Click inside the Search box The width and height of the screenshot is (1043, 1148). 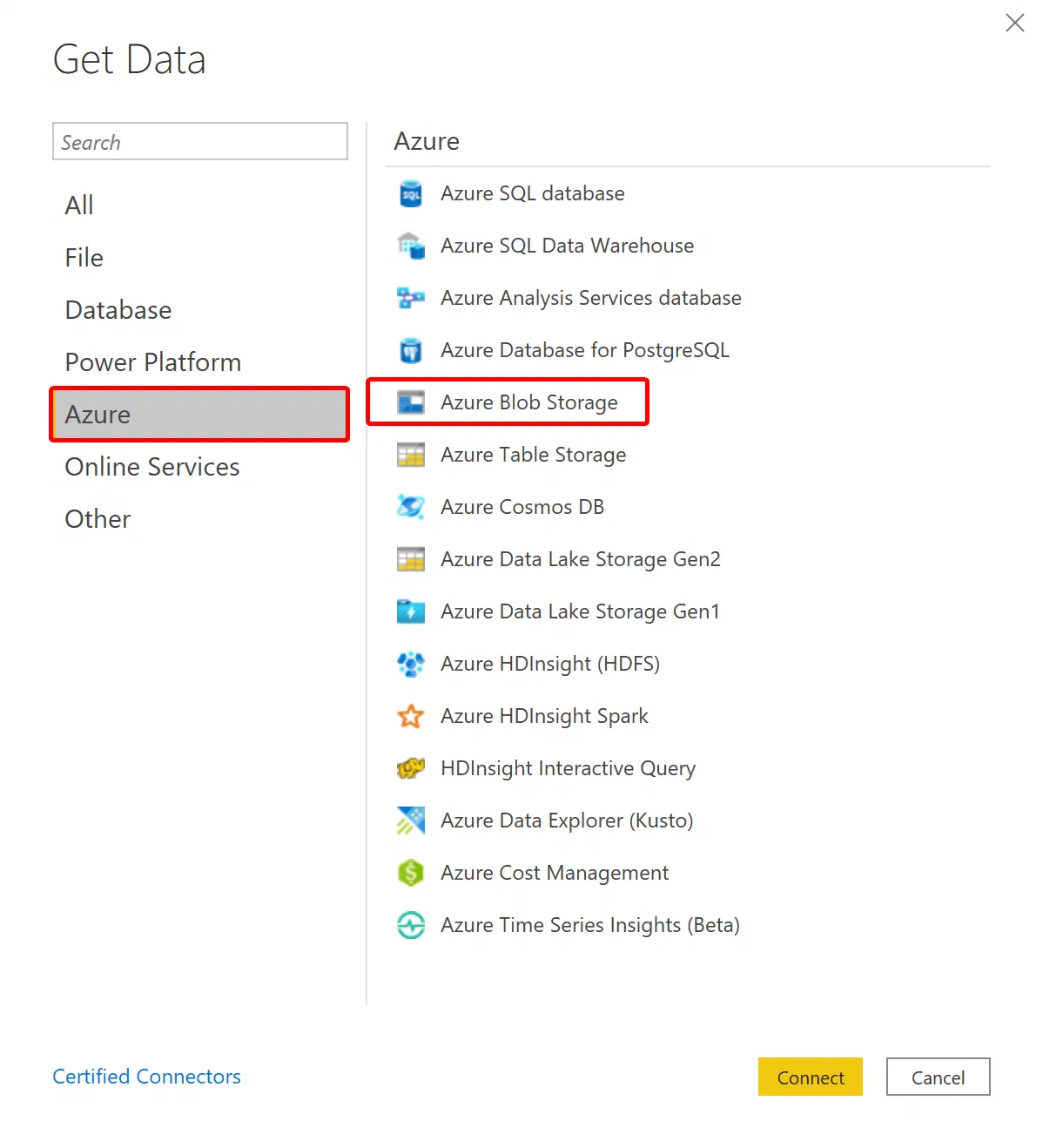coord(200,141)
